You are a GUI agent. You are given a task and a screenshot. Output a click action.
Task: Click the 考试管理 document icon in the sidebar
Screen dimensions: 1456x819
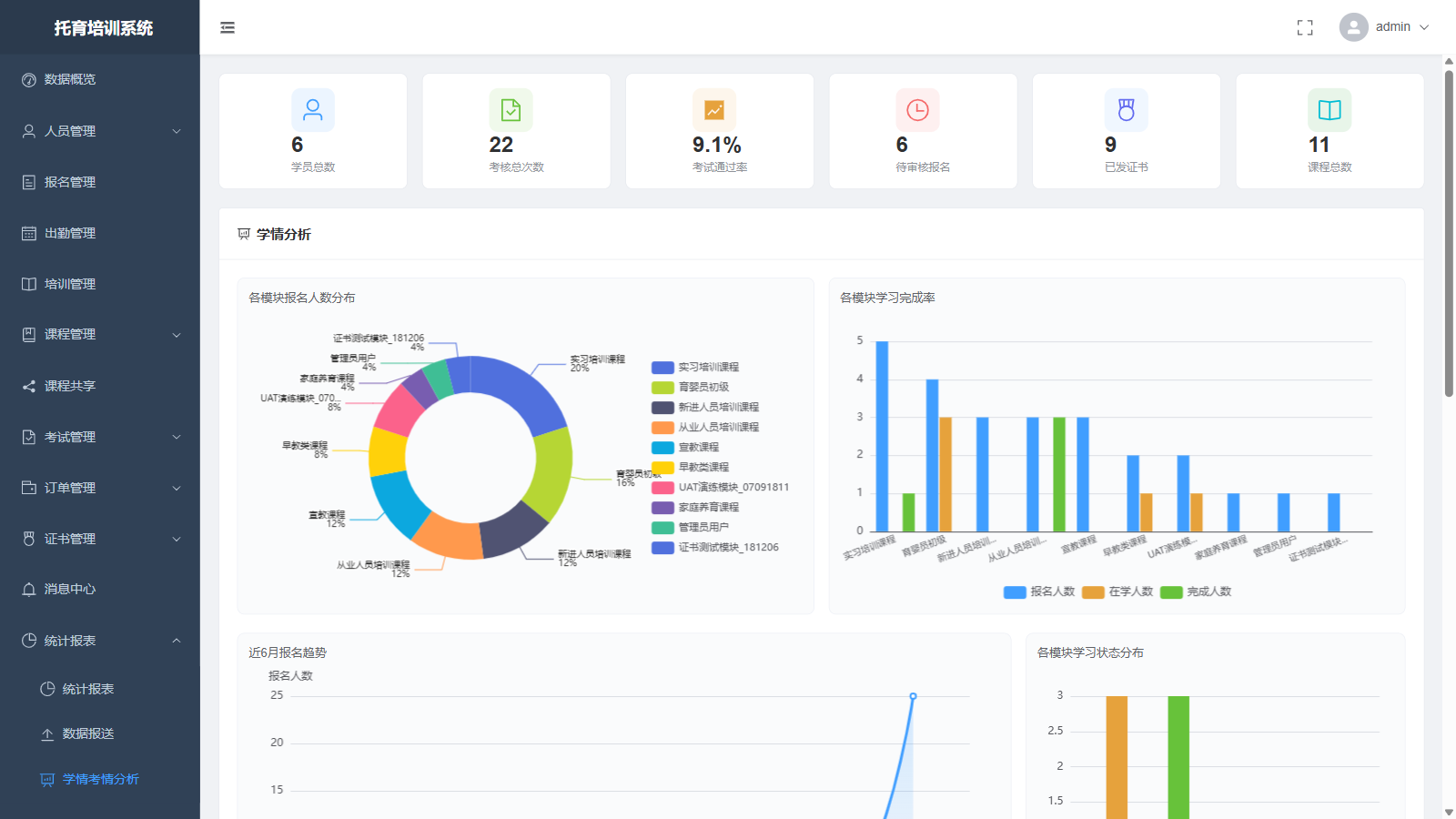29,437
